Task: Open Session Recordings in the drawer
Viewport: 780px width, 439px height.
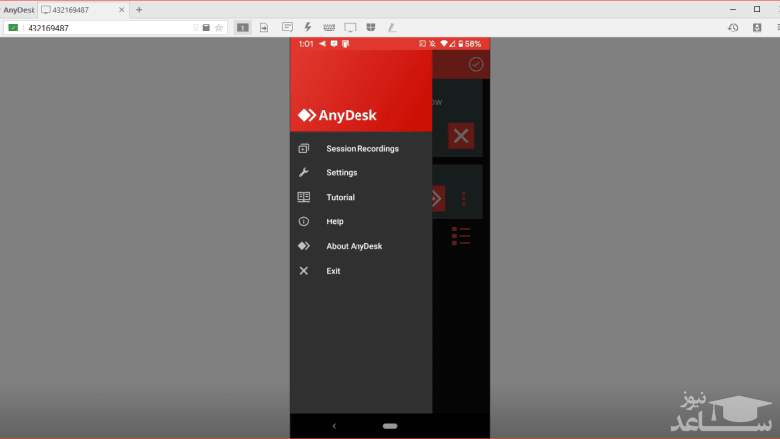Action: pos(362,149)
